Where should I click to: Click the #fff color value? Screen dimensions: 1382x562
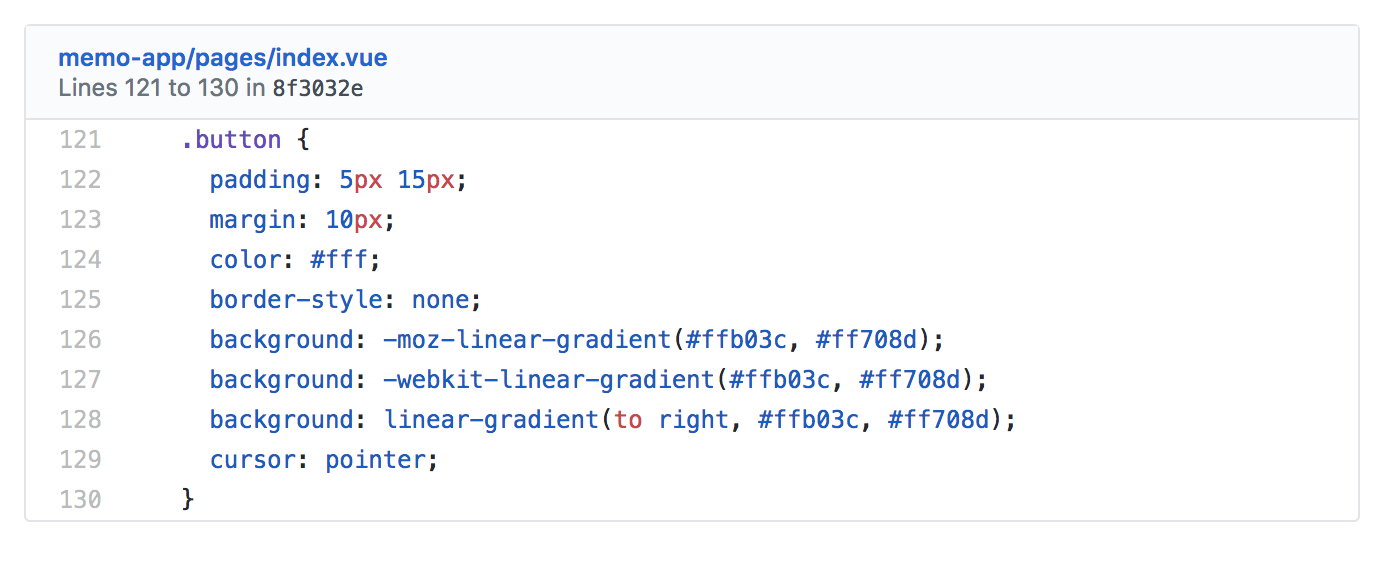340,260
